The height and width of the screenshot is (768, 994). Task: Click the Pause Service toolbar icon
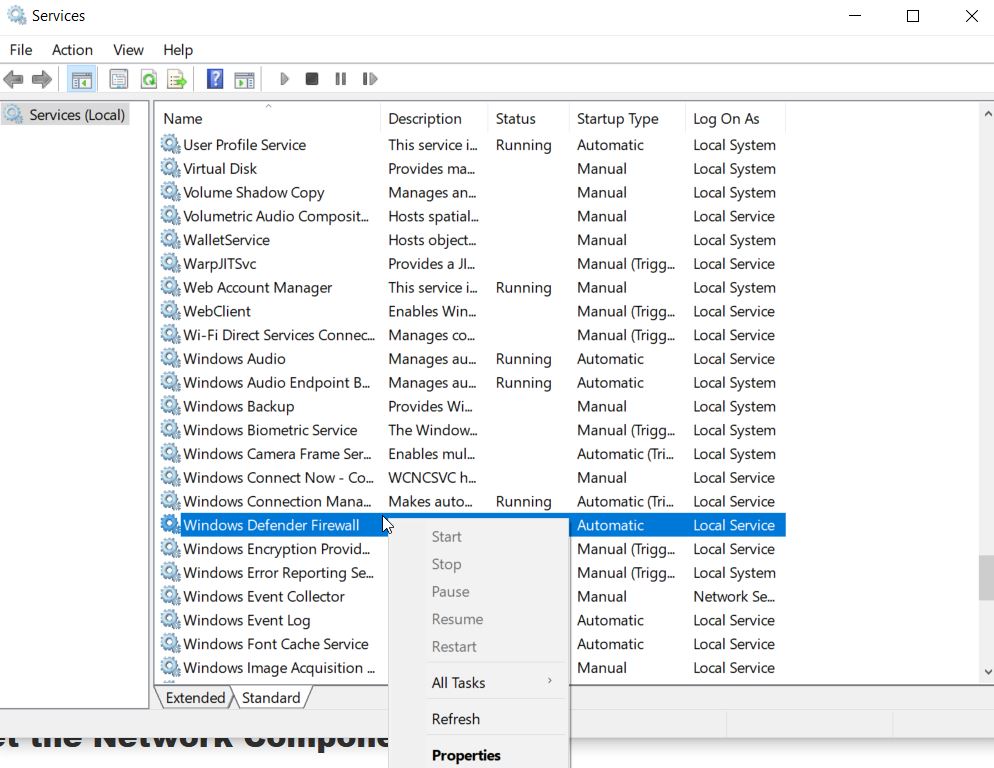[340, 79]
